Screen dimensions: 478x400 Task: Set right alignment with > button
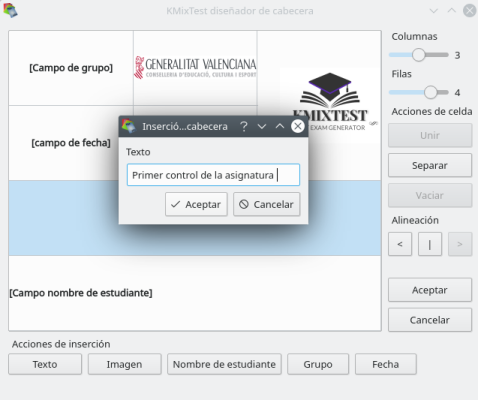[x=460, y=244]
